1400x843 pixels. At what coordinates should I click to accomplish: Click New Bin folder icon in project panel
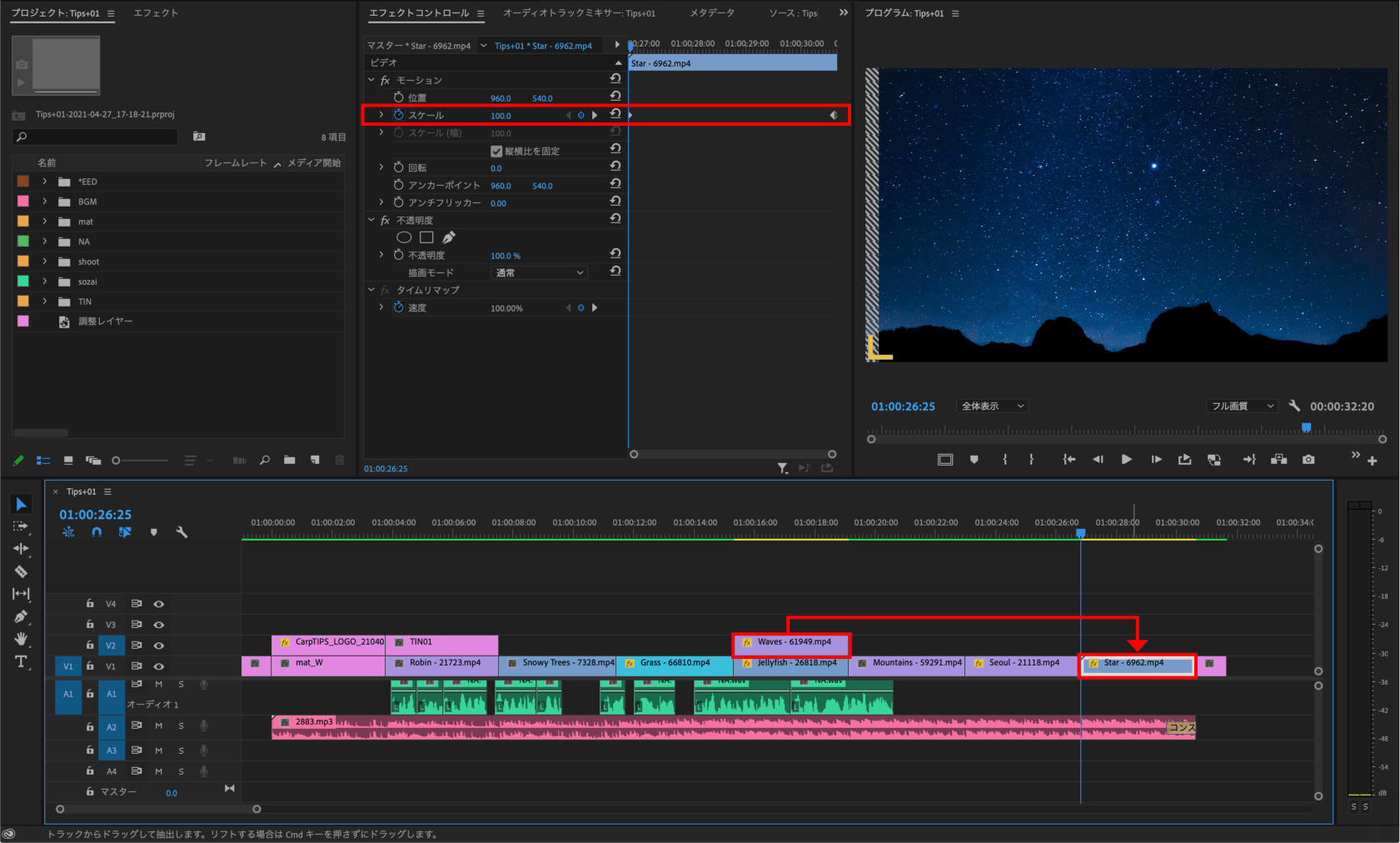click(x=289, y=460)
